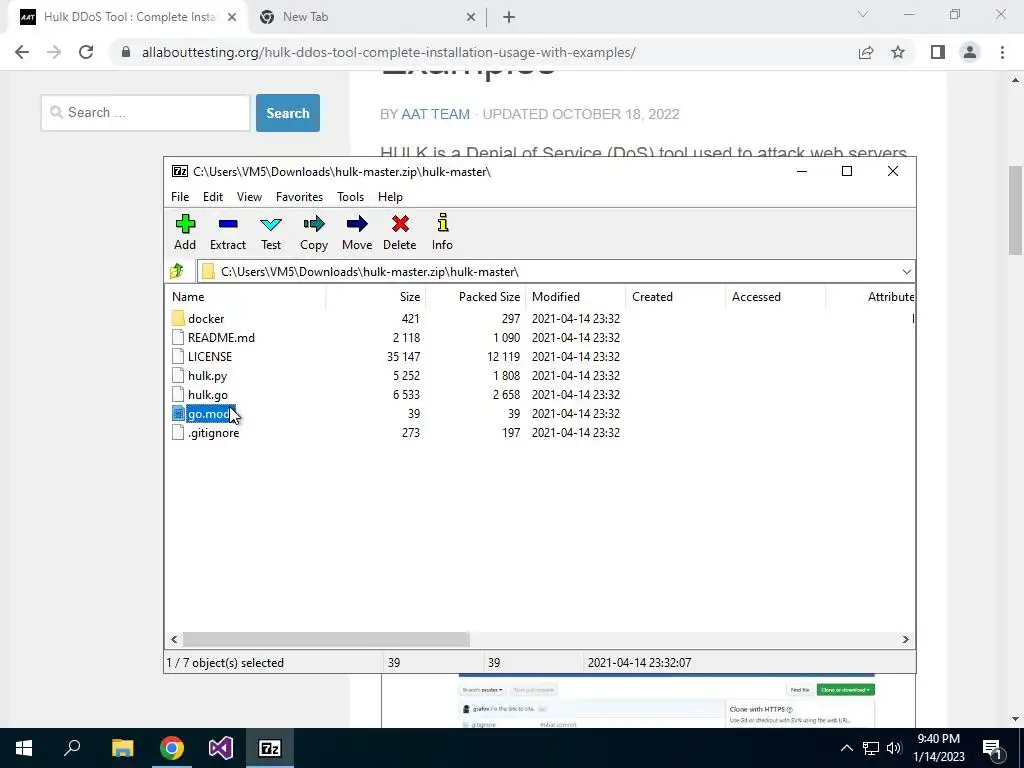This screenshot has width=1024, height=768.
Task: Click the hulk.py file icon
Action: coord(178,376)
